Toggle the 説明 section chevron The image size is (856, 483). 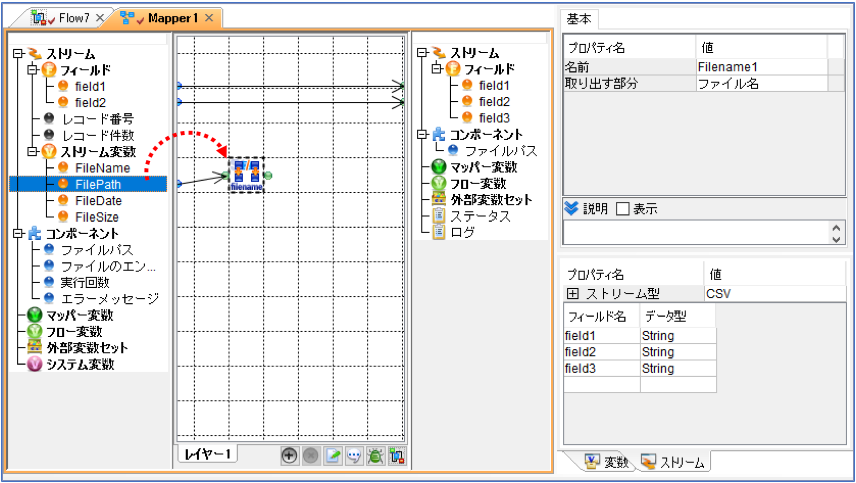pyautogui.click(x=571, y=208)
